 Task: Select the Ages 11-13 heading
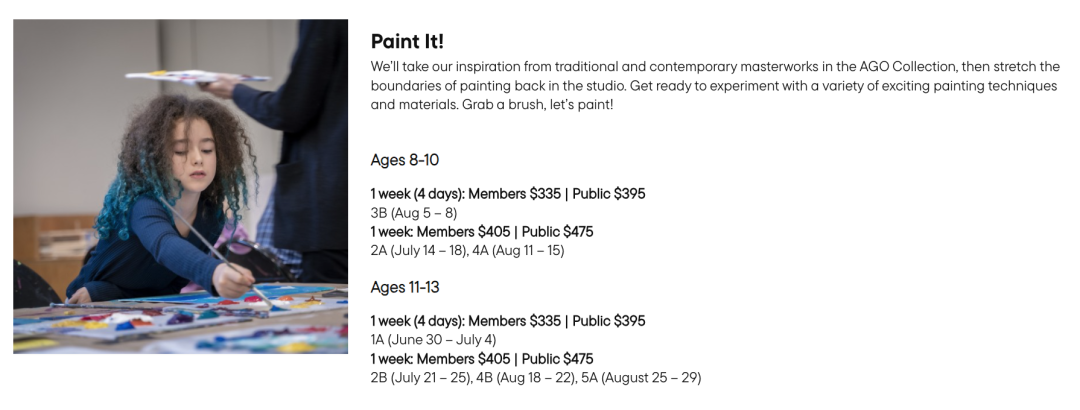click(x=404, y=287)
